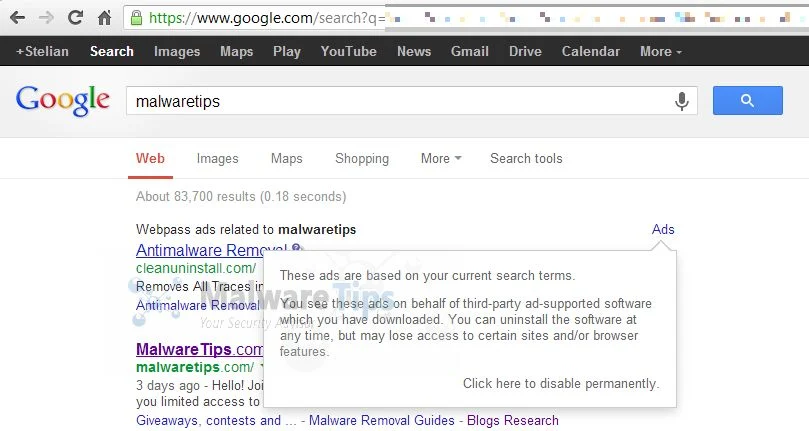Open Images in the black Google bar
The width and height of the screenshot is (809, 431).
coord(177,51)
